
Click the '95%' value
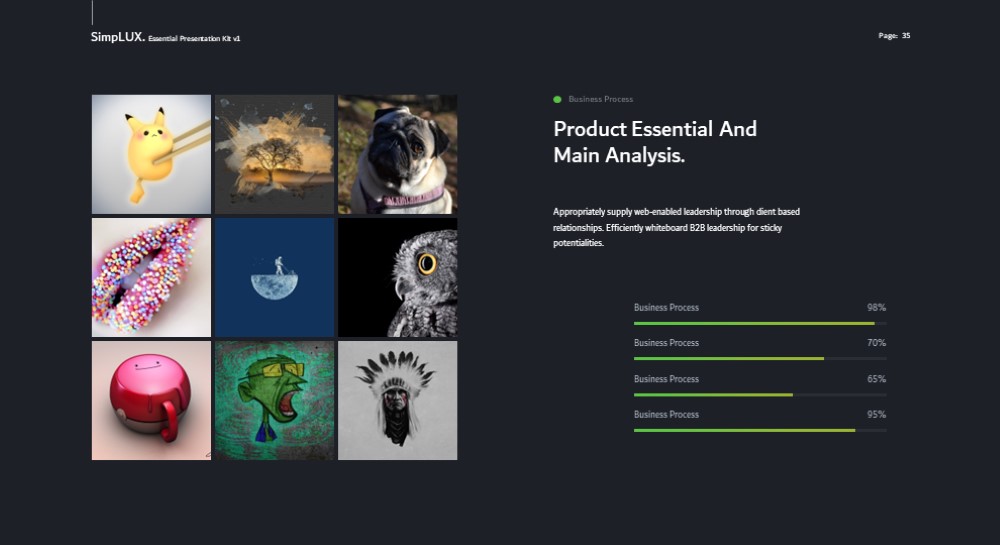coord(876,414)
